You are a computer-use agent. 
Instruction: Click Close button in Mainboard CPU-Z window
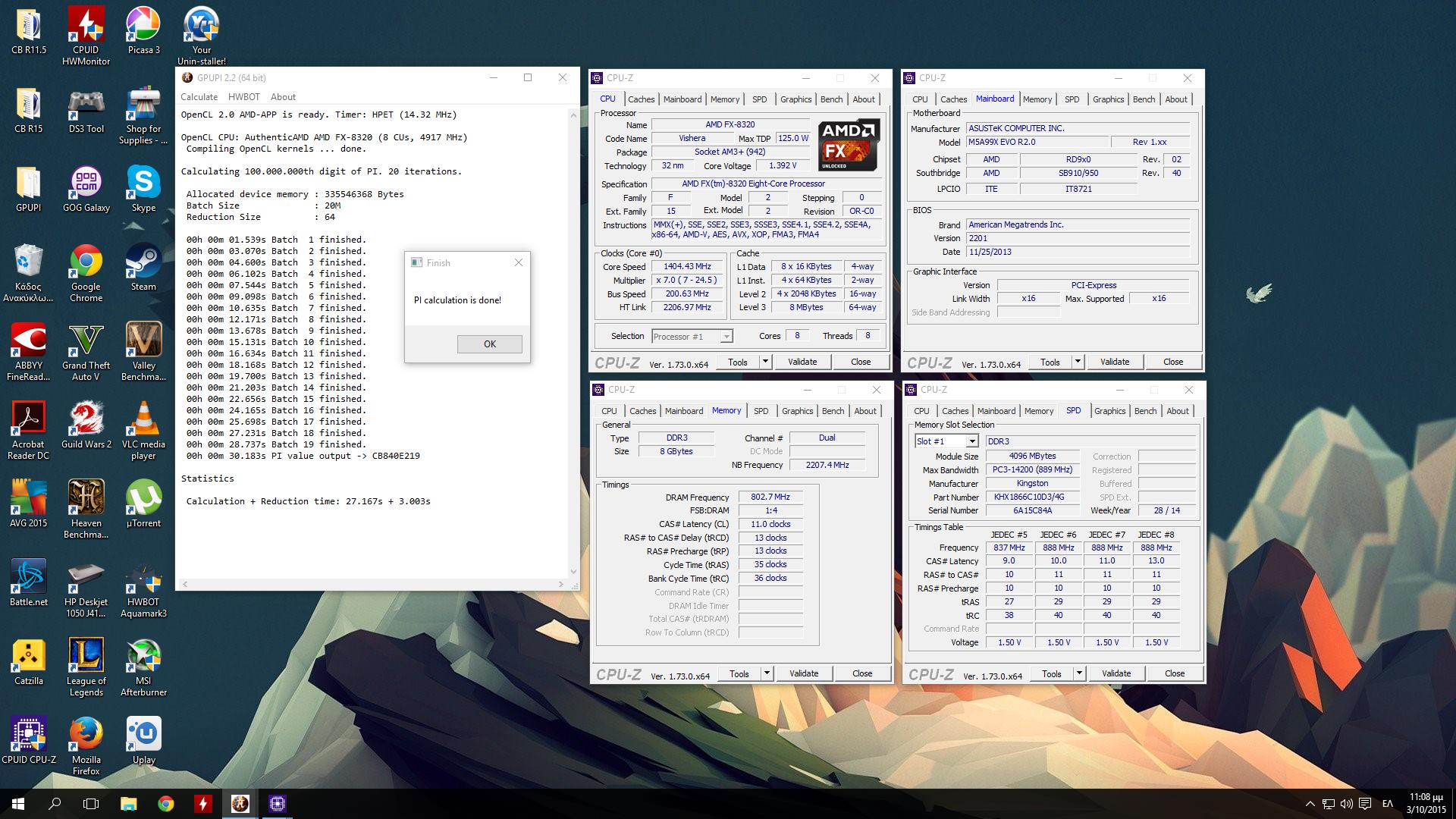(x=1173, y=362)
